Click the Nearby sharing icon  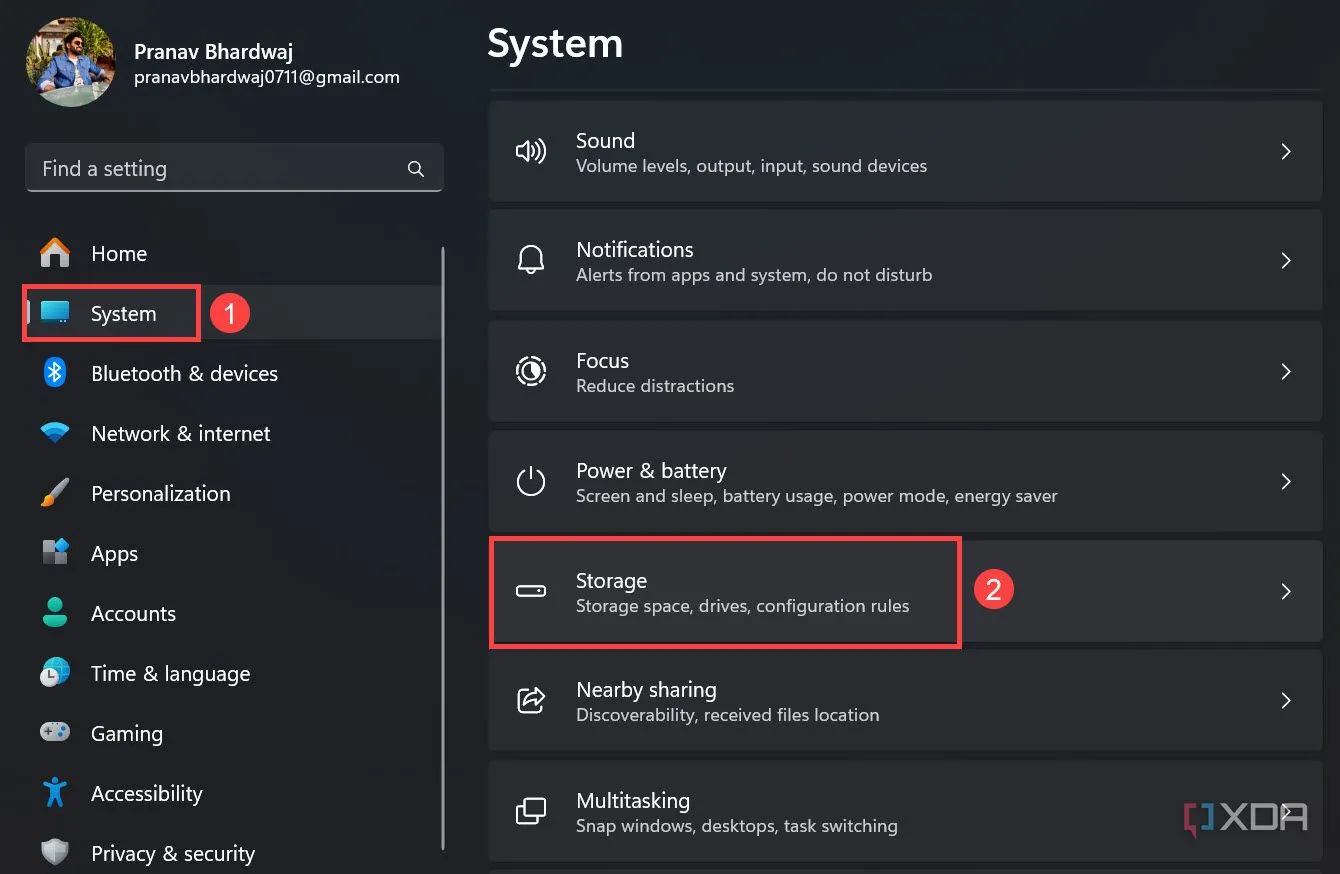pyautogui.click(x=531, y=701)
